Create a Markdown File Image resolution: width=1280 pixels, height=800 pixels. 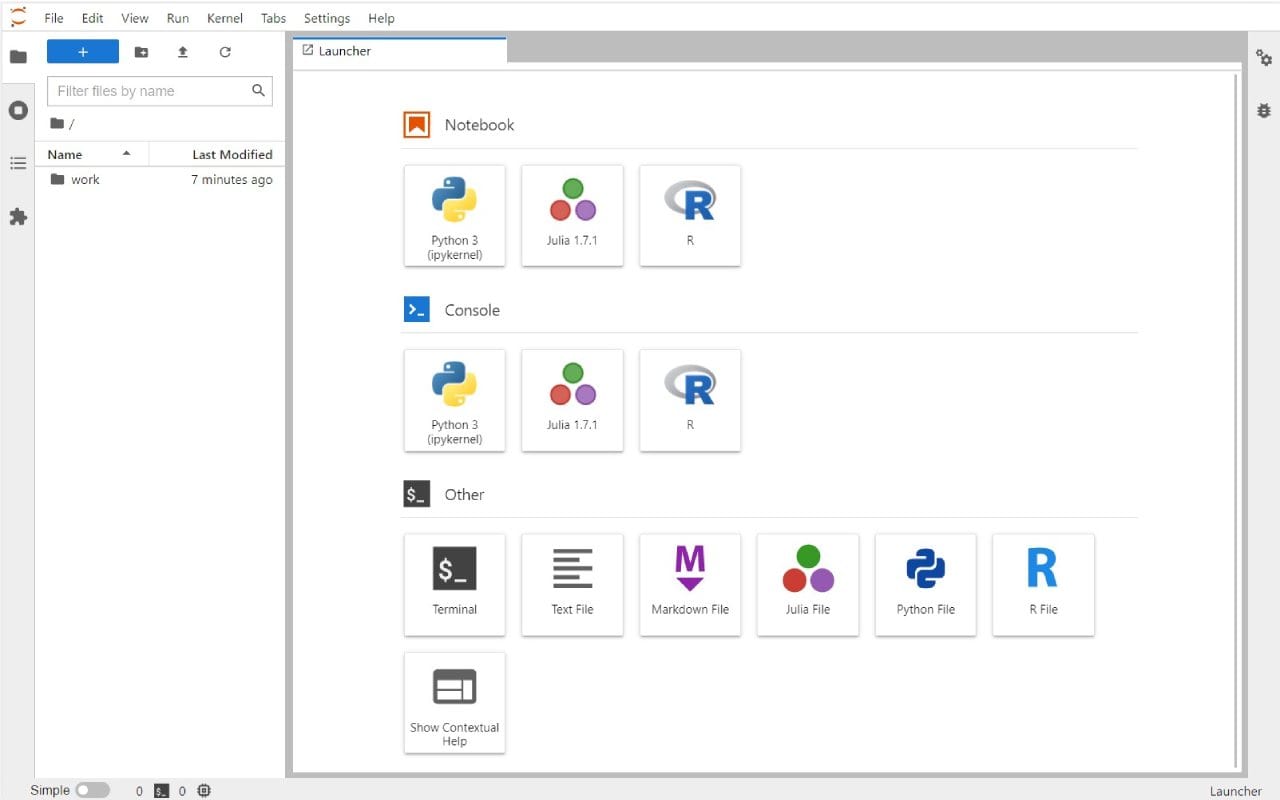pyautogui.click(x=690, y=584)
